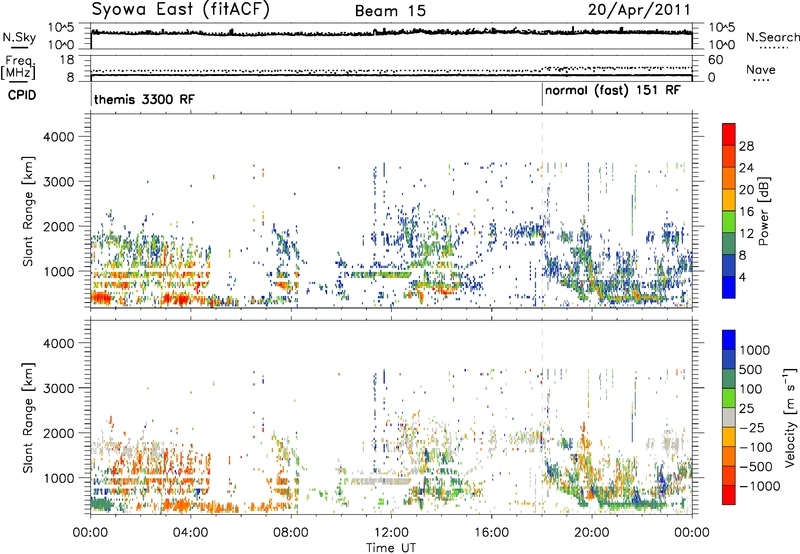
Task: Select the "normal (fast) 151 RF" mode text
Action: 612,90
